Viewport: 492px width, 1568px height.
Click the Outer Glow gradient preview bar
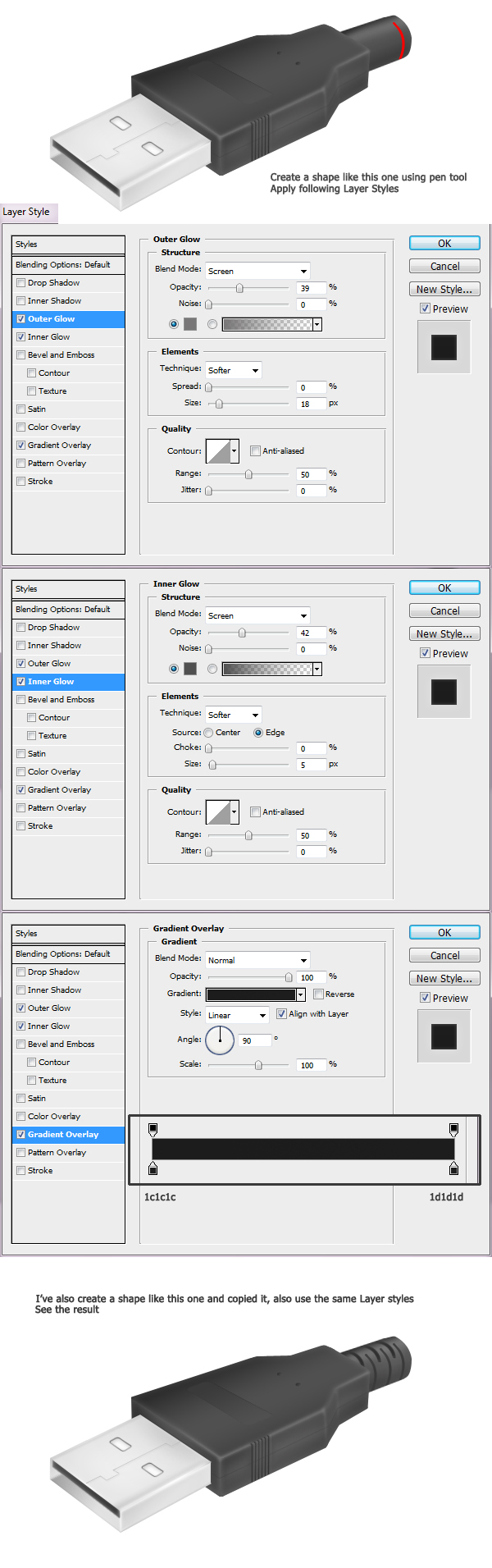[x=267, y=324]
